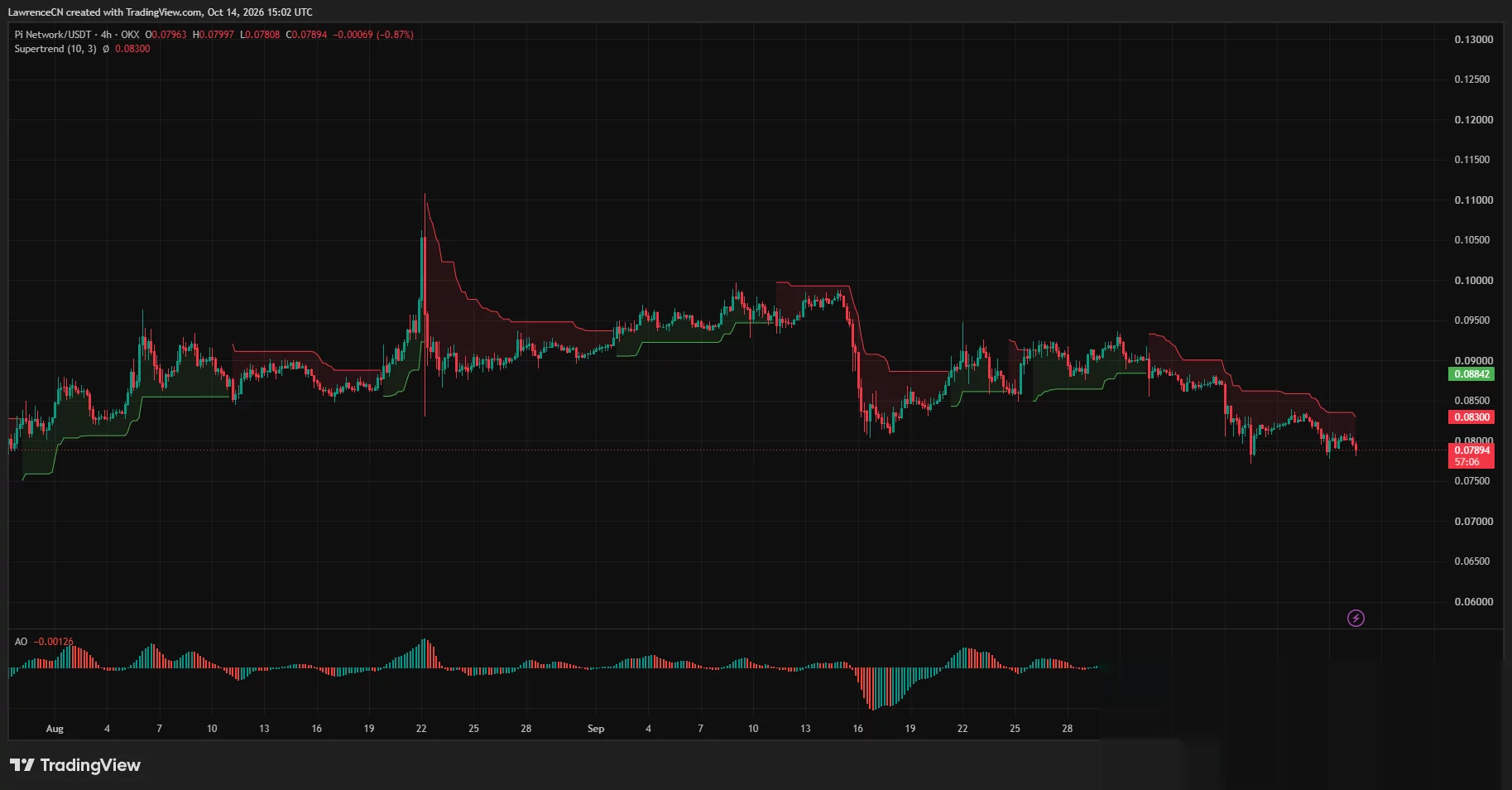Click the AO value -0.00126
This screenshot has width=1512, height=790.
tap(54, 642)
